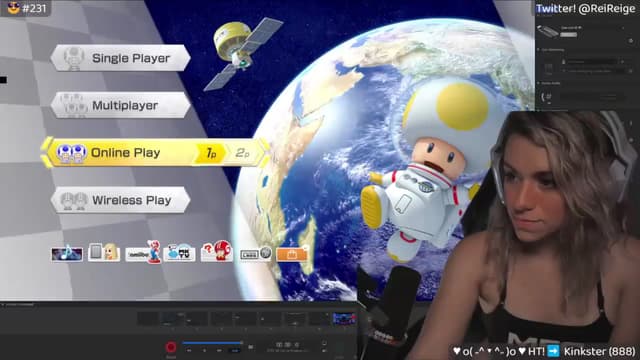Select the highlighted scene thumbnail in strip
Image resolution: width=640 pixels, height=360 pixels.
click(344, 318)
